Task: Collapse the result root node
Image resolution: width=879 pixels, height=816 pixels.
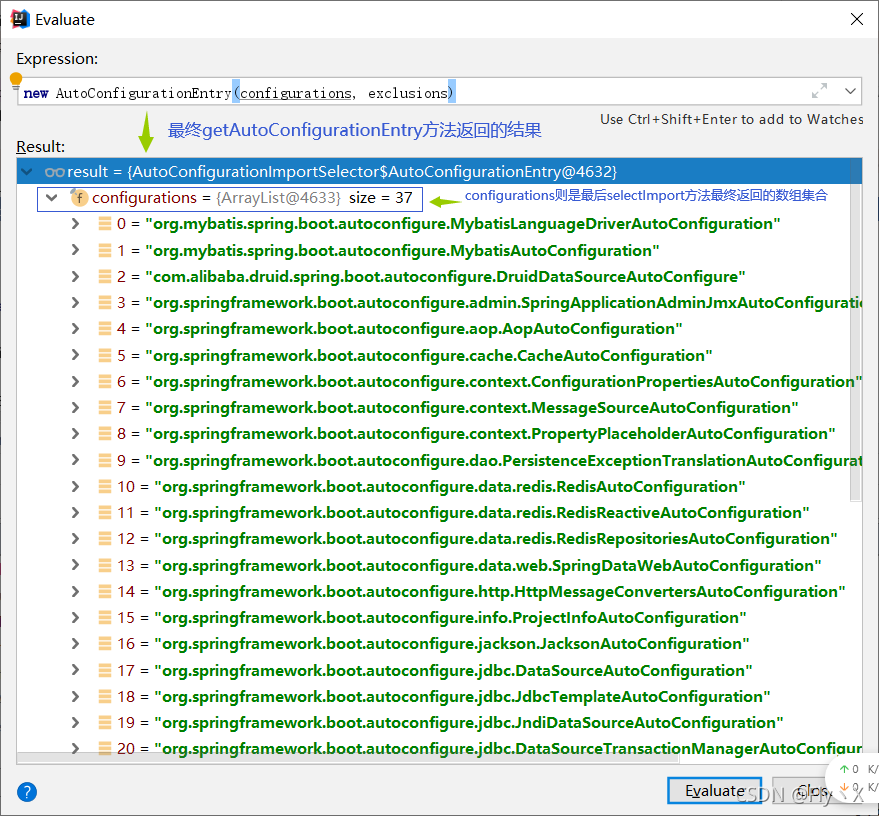Action: click(x=26, y=171)
